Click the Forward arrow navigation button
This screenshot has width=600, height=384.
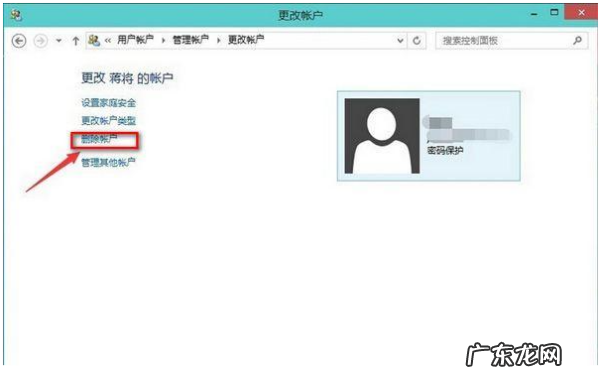point(41,41)
